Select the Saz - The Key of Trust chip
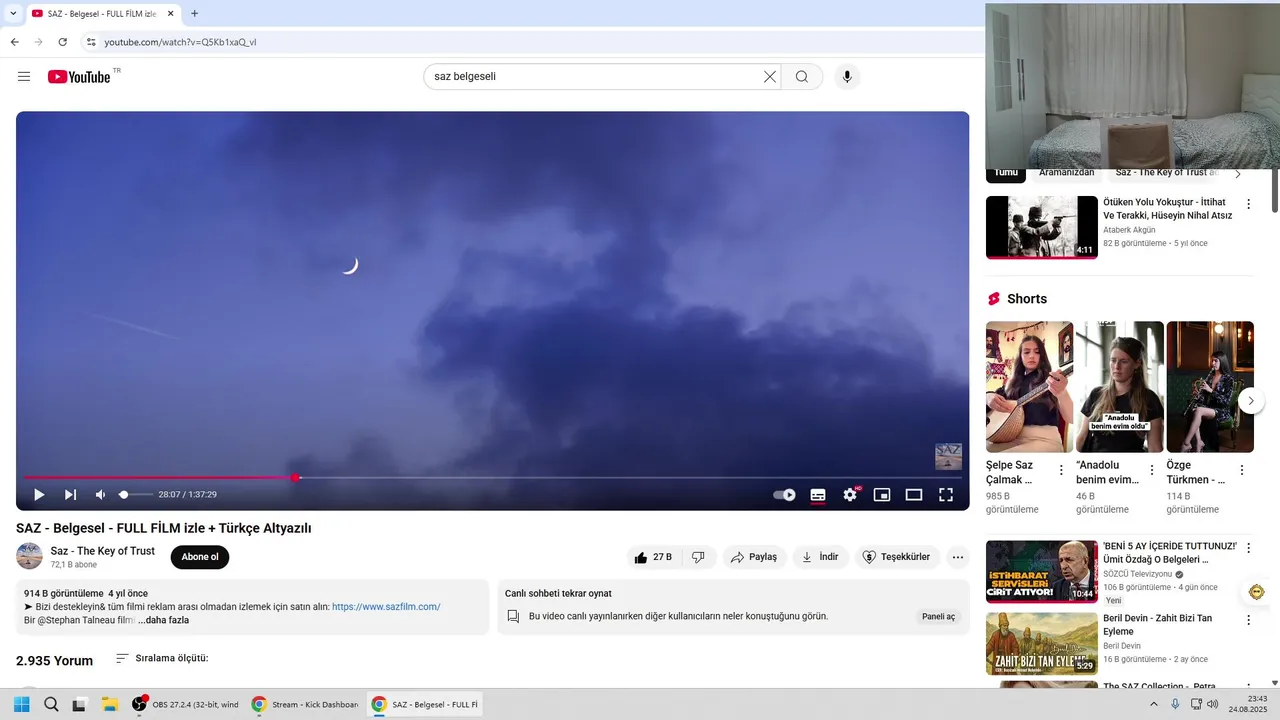Image resolution: width=1280 pixels, height=720 pixels. point(1165,174)
